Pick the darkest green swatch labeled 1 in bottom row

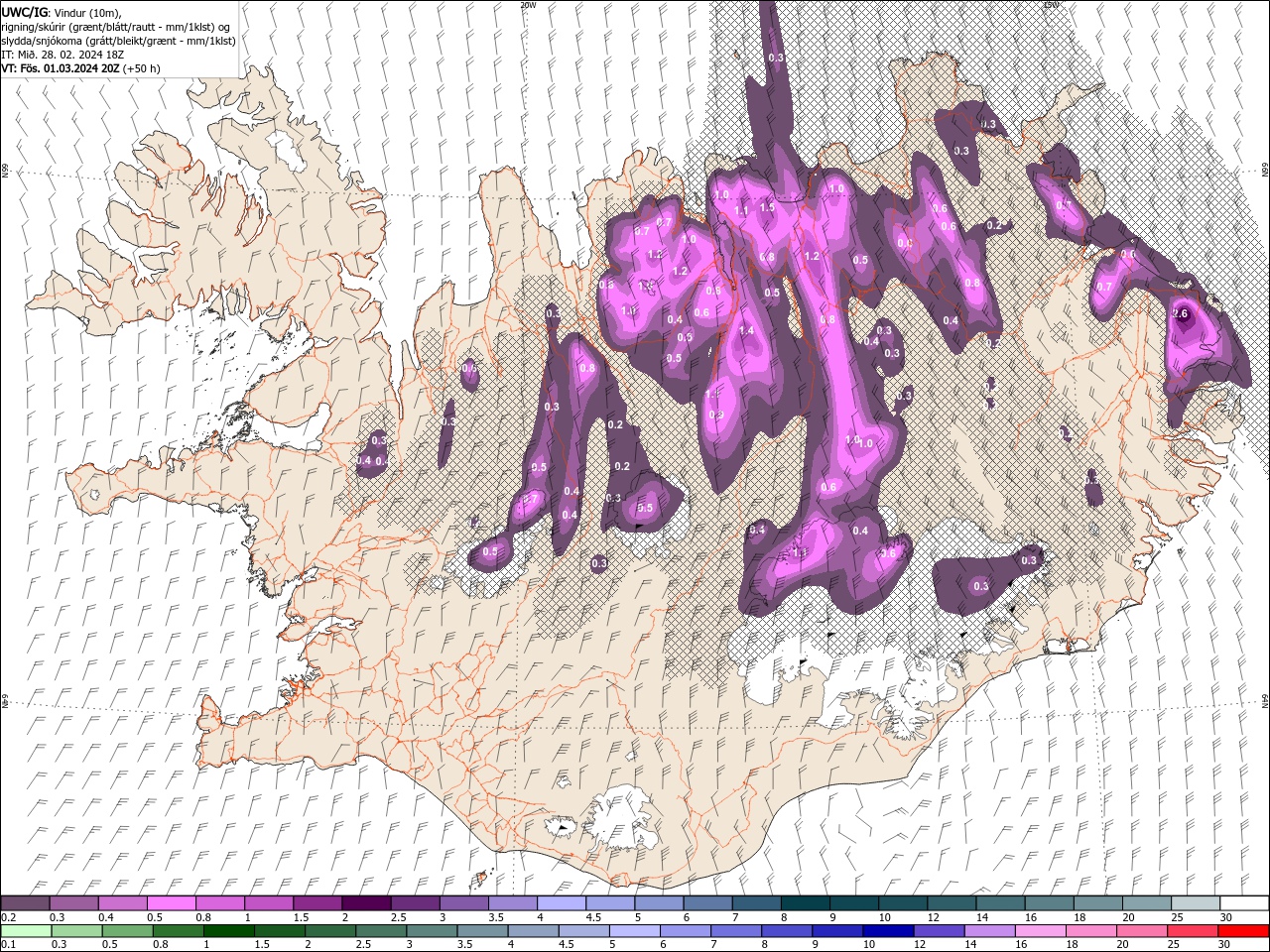point(227,931)
